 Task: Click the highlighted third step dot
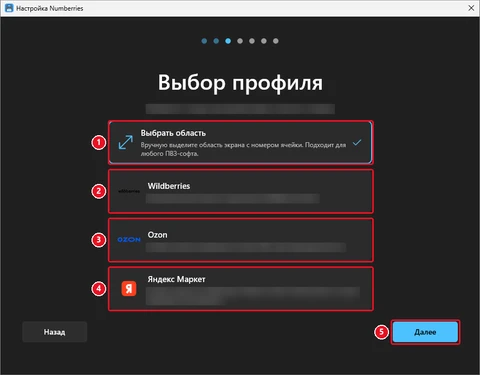[x=228, y=41]
